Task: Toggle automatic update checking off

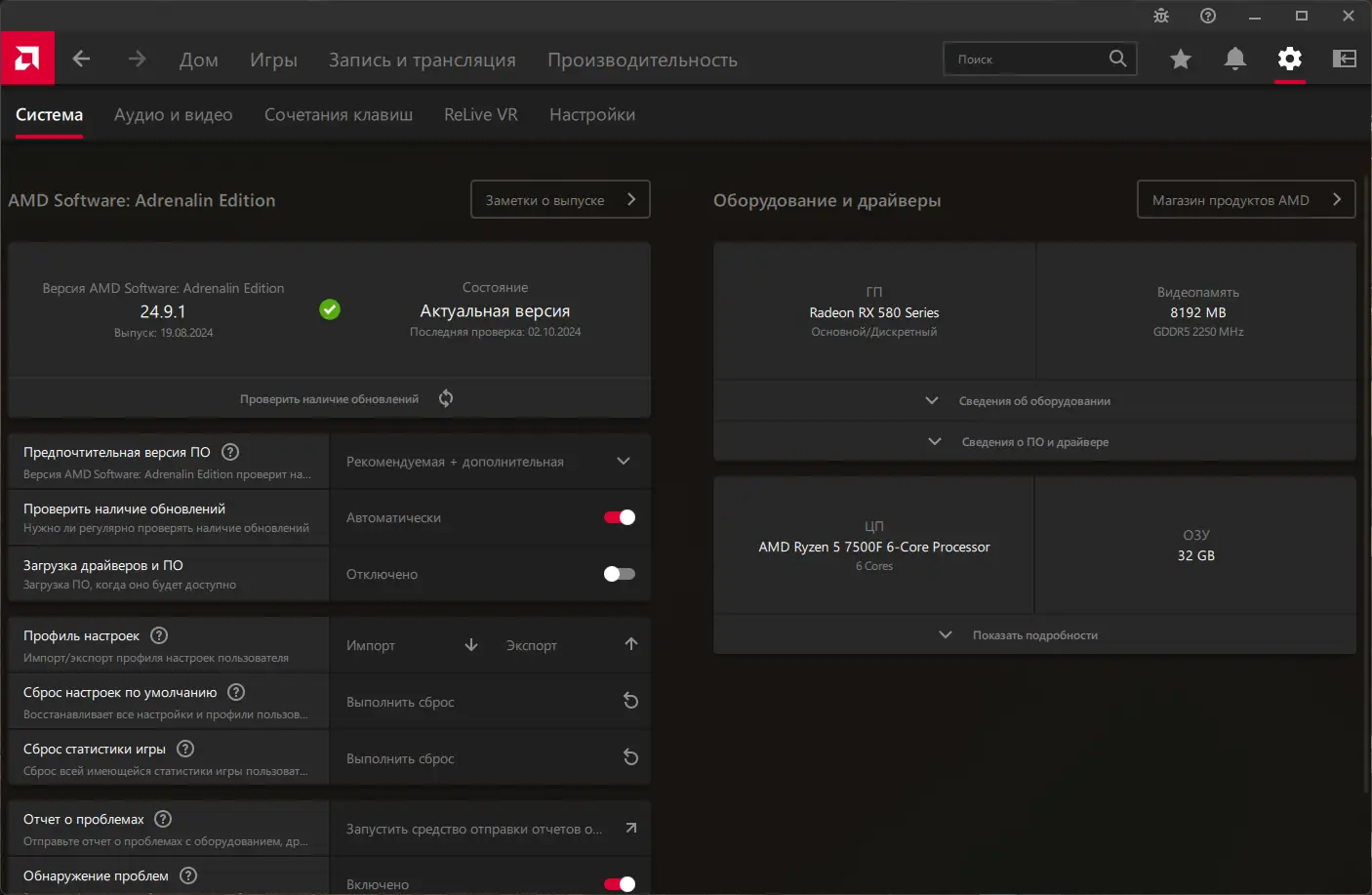Action: (618, 516)
